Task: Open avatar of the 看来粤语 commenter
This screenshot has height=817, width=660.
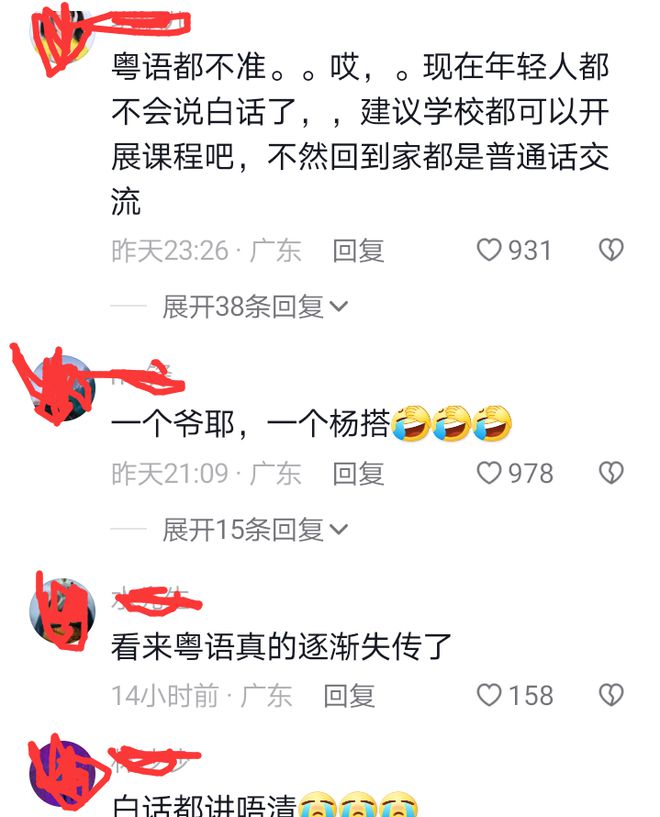Action: point(63,610)
